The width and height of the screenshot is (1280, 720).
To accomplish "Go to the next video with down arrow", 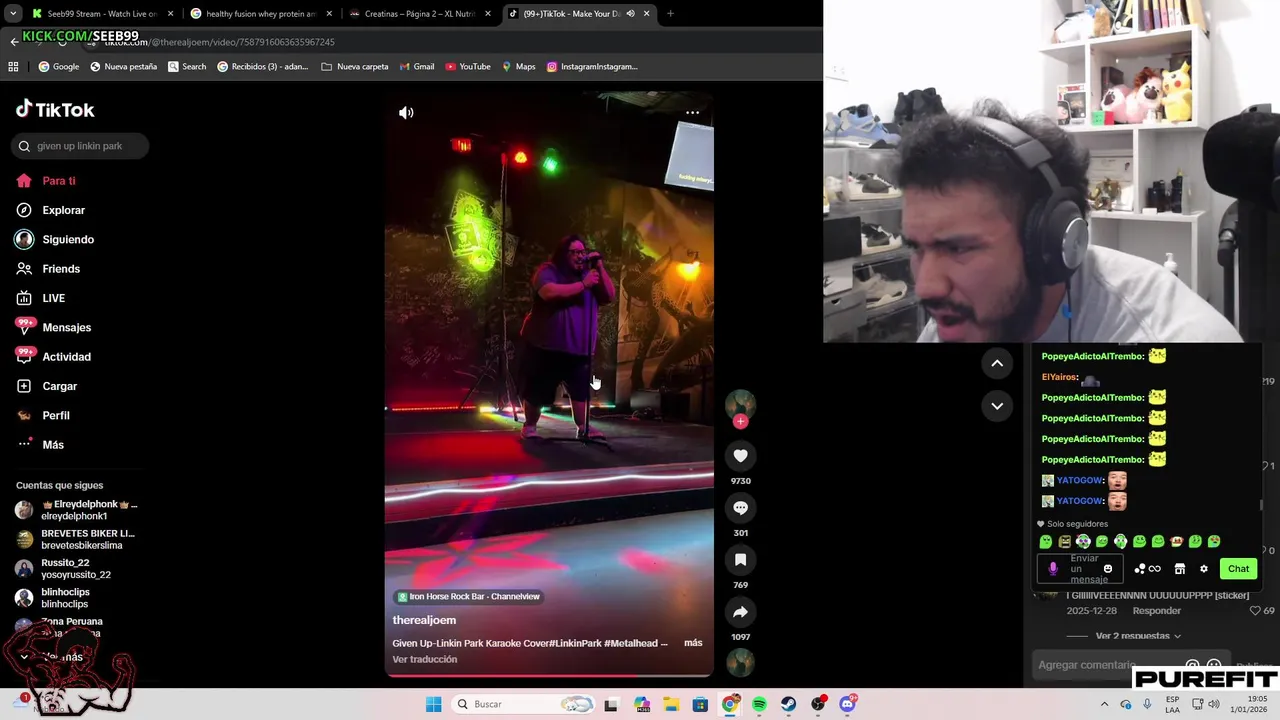I will click(x=997, y=406).
